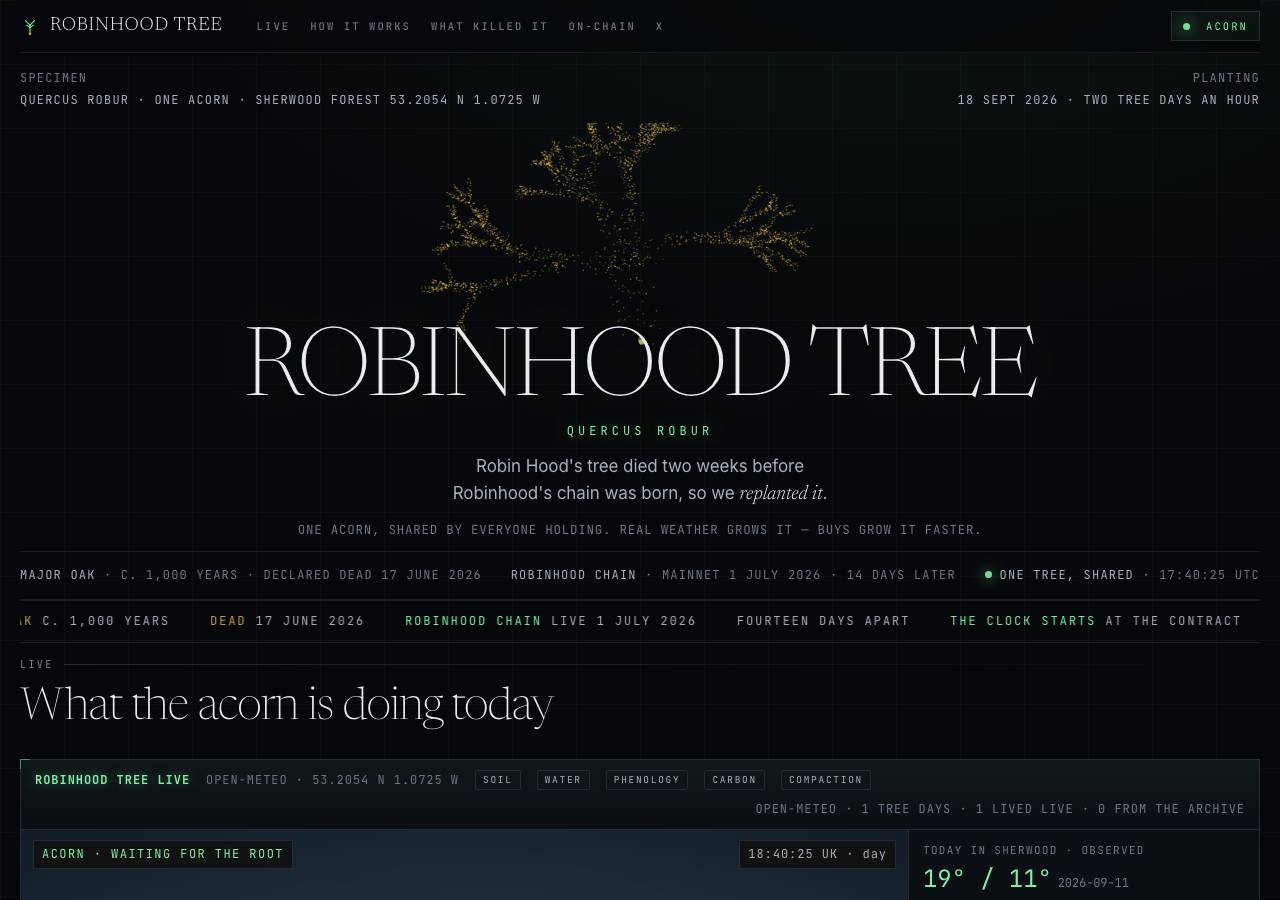This screenshot has height=900, width=1280.
Task: Click the 2026-09-11 date label
Action: [x=1093, y=883]
